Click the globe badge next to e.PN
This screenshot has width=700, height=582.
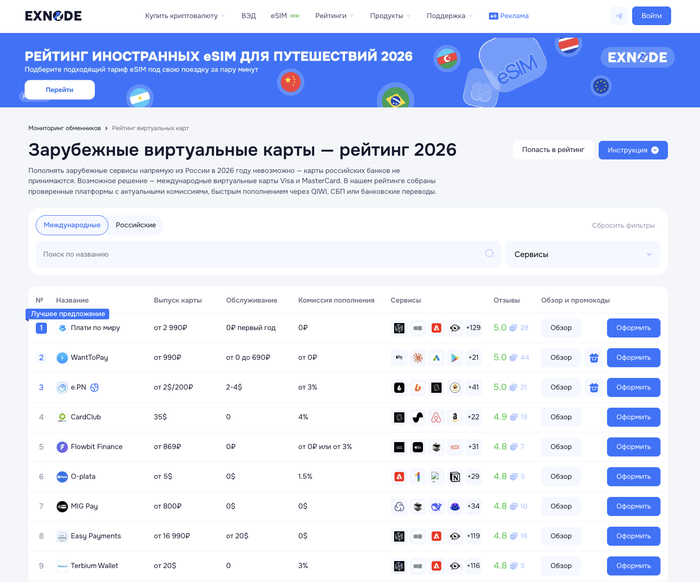[95, 387]
